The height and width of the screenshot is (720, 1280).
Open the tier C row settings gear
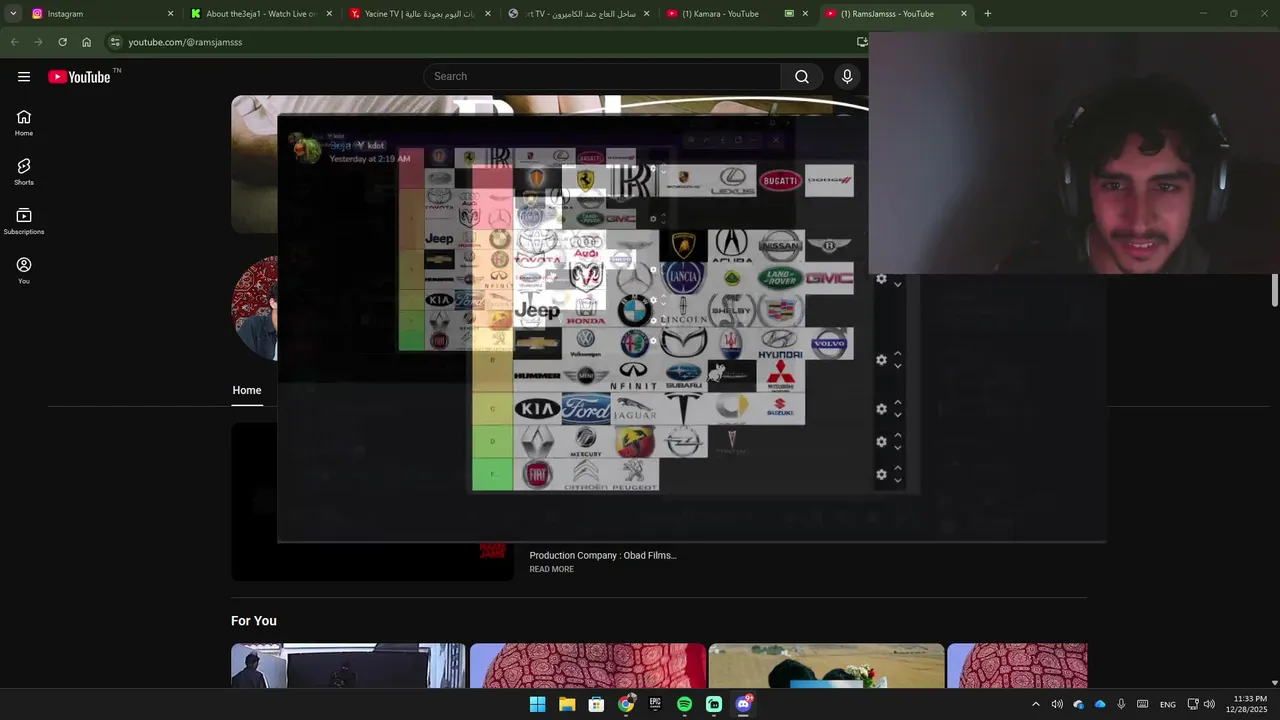coord(881,408)
